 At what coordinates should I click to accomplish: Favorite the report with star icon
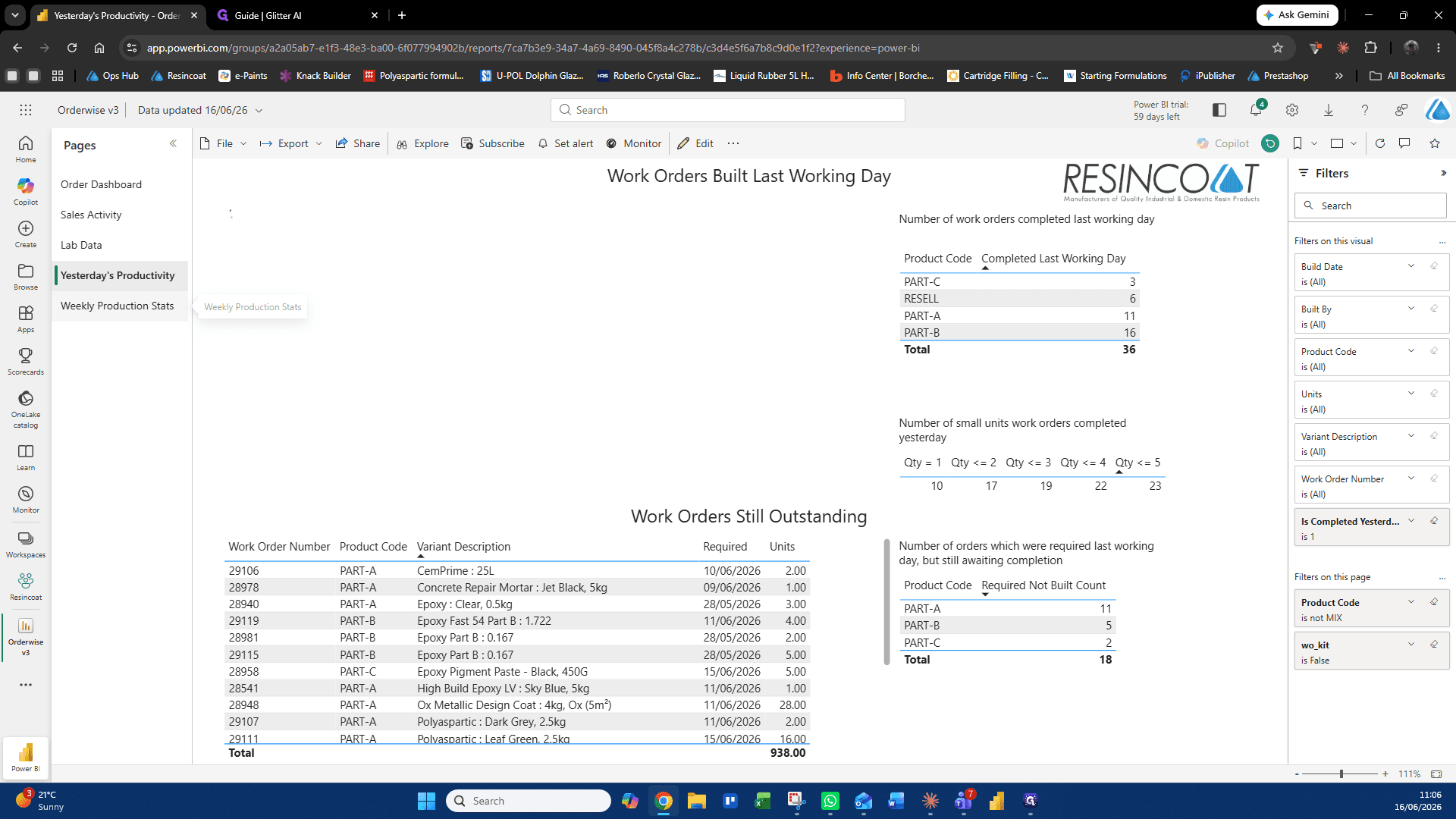coord(1435,143)
